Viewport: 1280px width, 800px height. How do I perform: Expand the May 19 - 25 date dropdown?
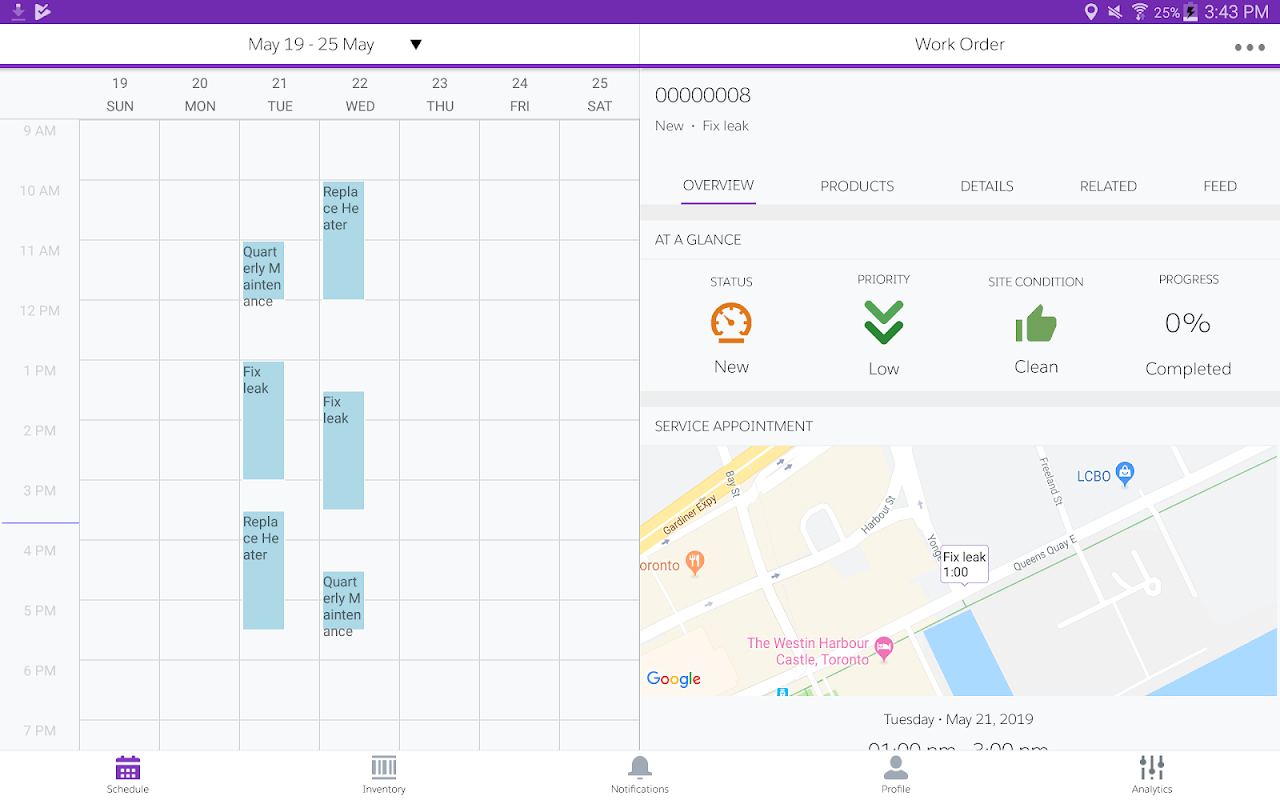pos(416,44)
